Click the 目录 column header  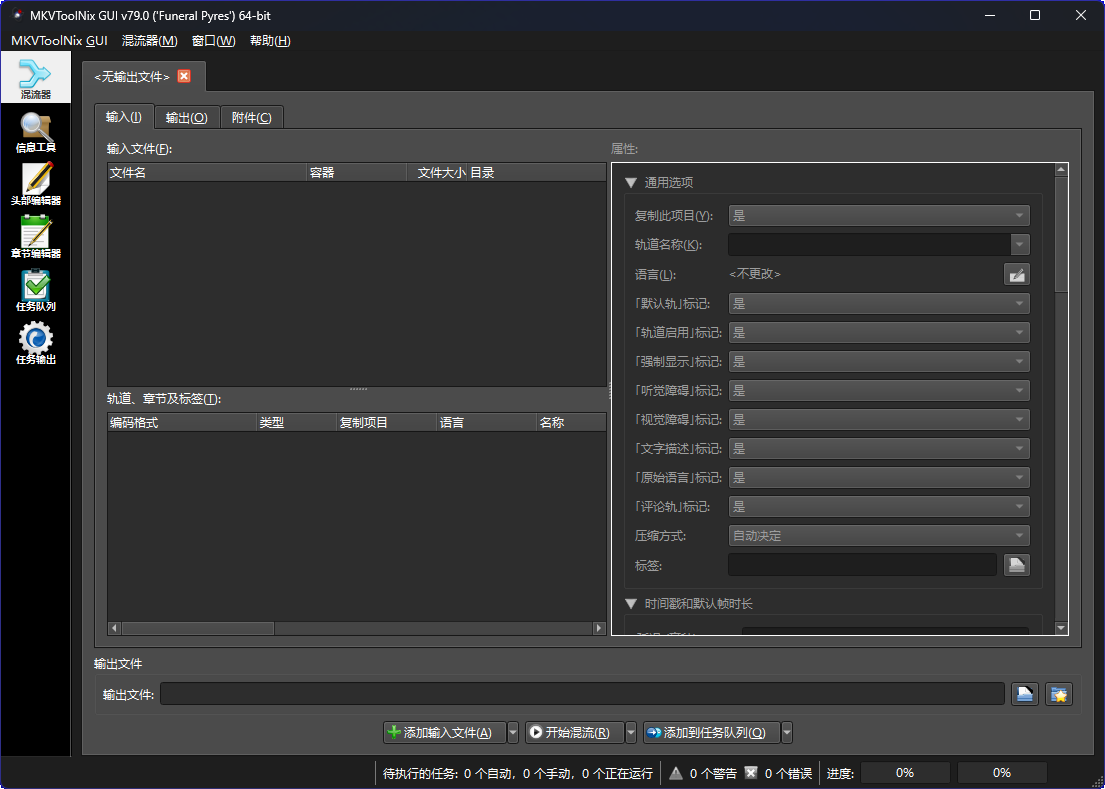pos(537,173)
